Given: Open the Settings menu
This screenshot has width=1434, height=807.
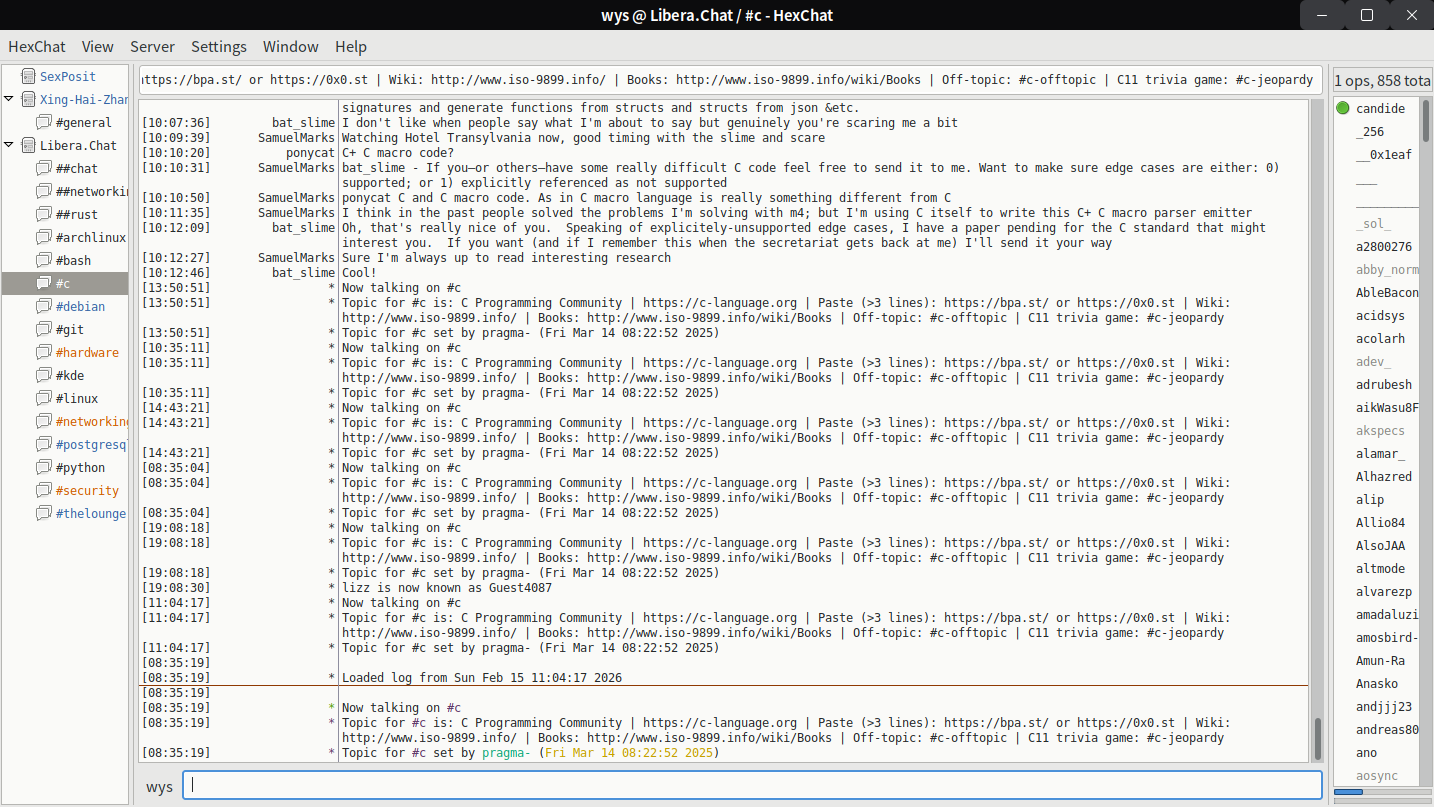Looking at the screenshot, I should [x=218, y=46].
